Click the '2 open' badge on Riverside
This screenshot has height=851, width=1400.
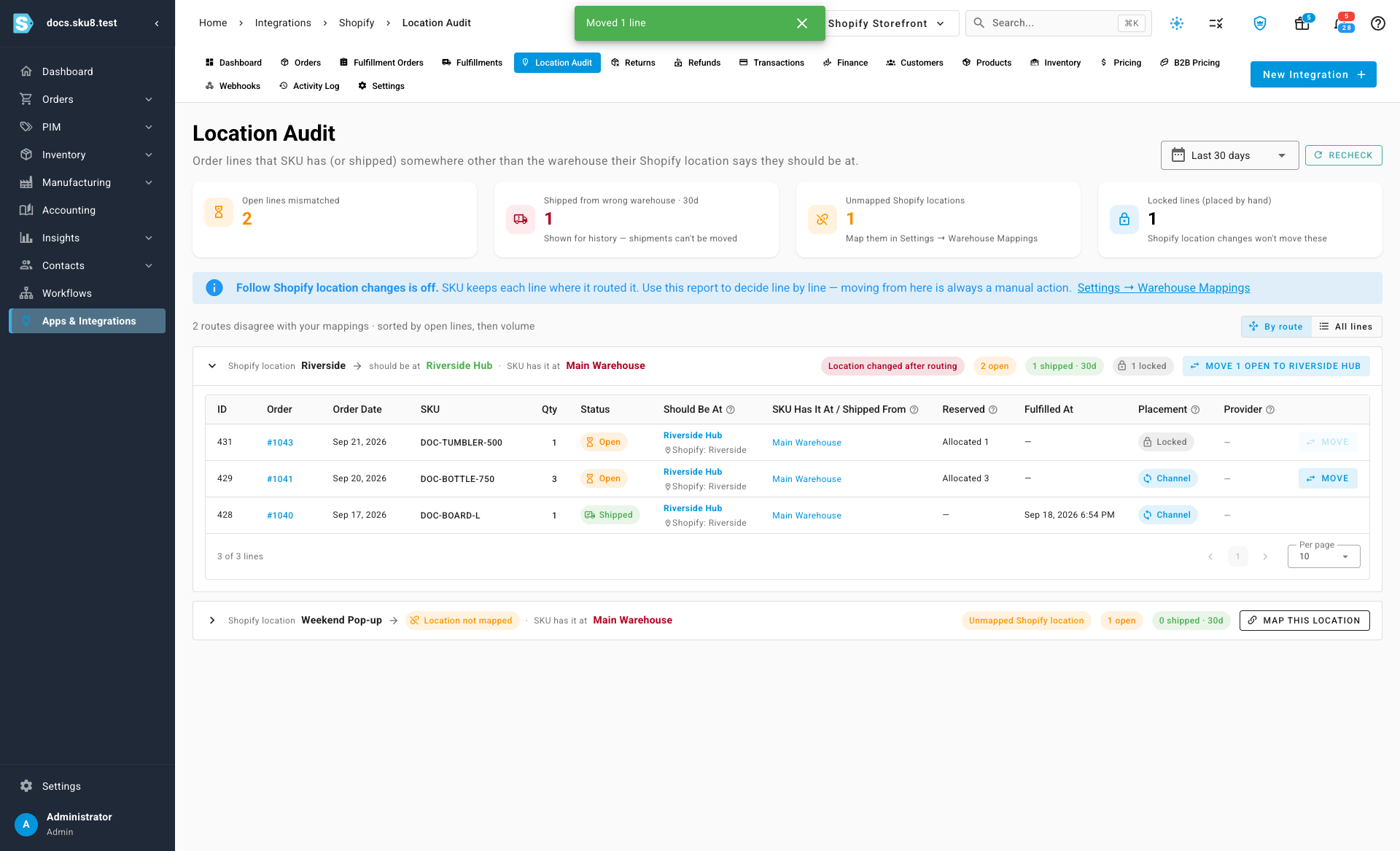point(995,366)
